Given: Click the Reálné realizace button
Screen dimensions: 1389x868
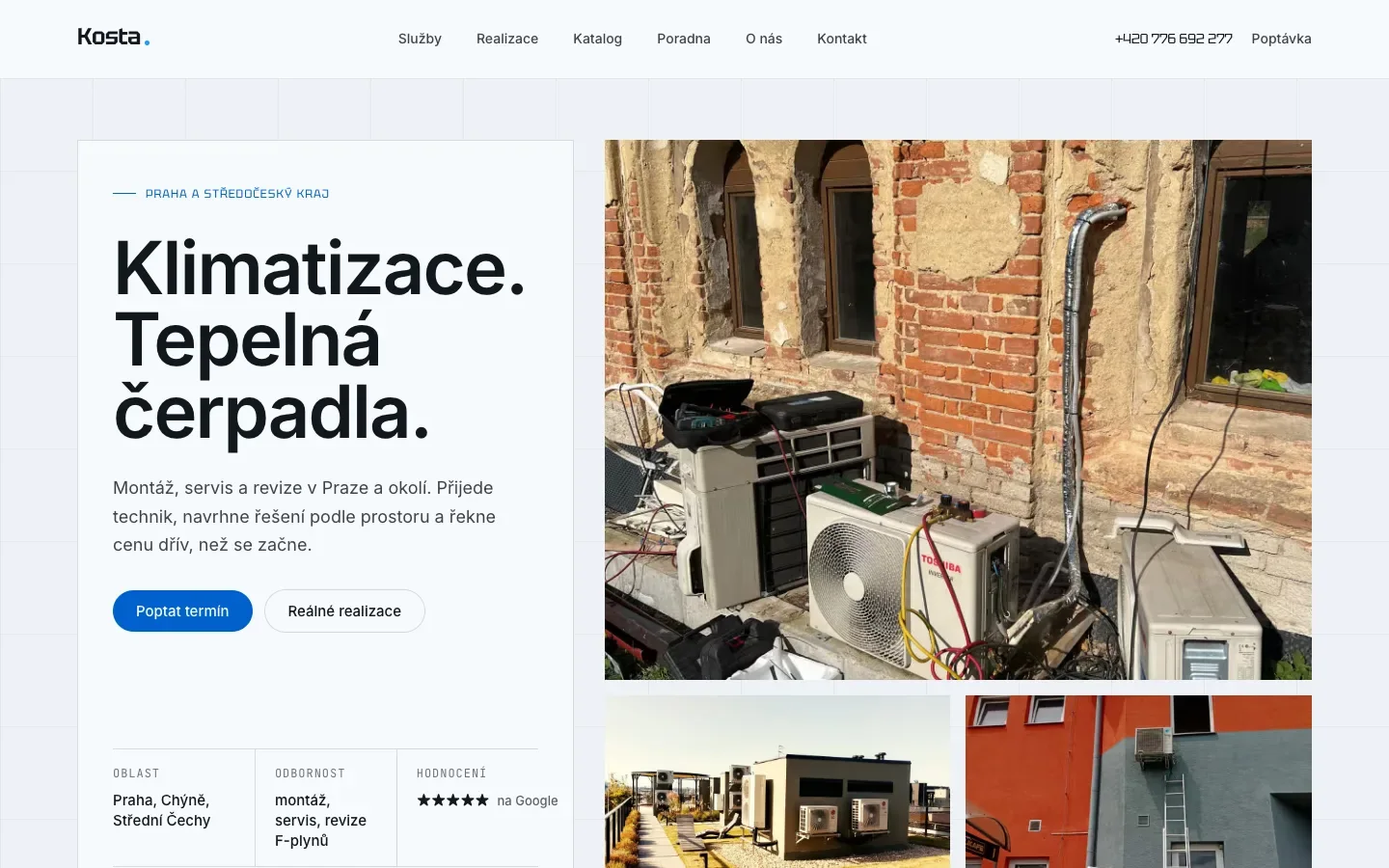Looking at the screenshot, I should [344, 610].
